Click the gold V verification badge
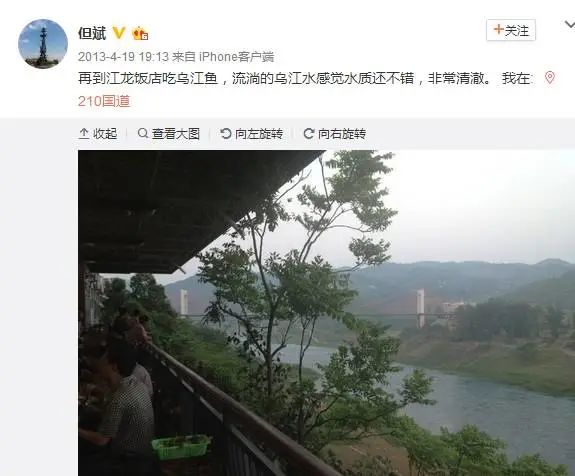 118,33
